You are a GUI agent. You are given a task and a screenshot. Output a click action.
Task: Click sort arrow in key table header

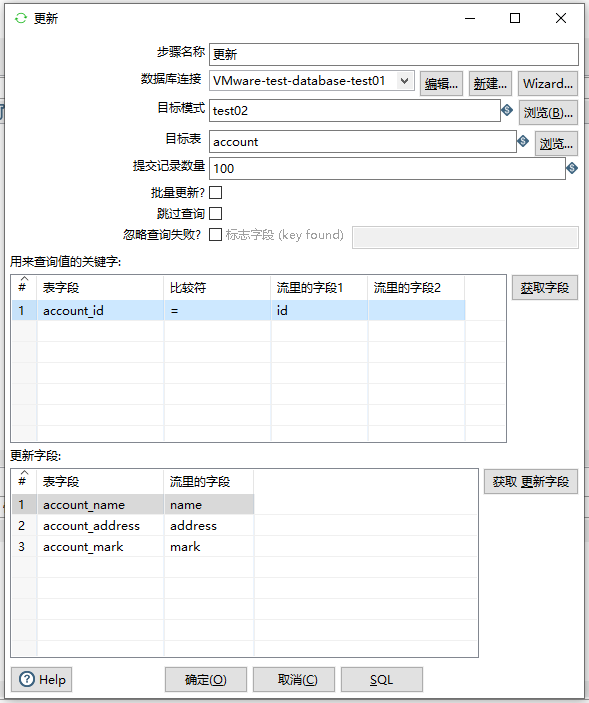pyautogui.click(x=24, y=278)
